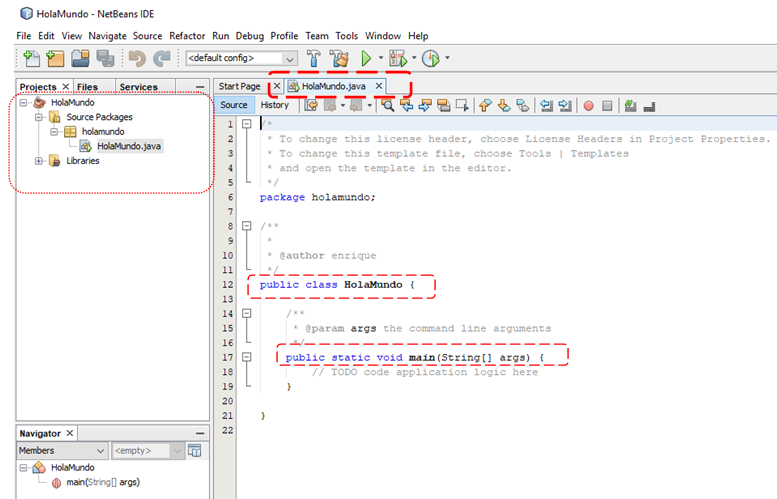
Task: Click the Save All toolbar icon
Action: click(105, 58)
